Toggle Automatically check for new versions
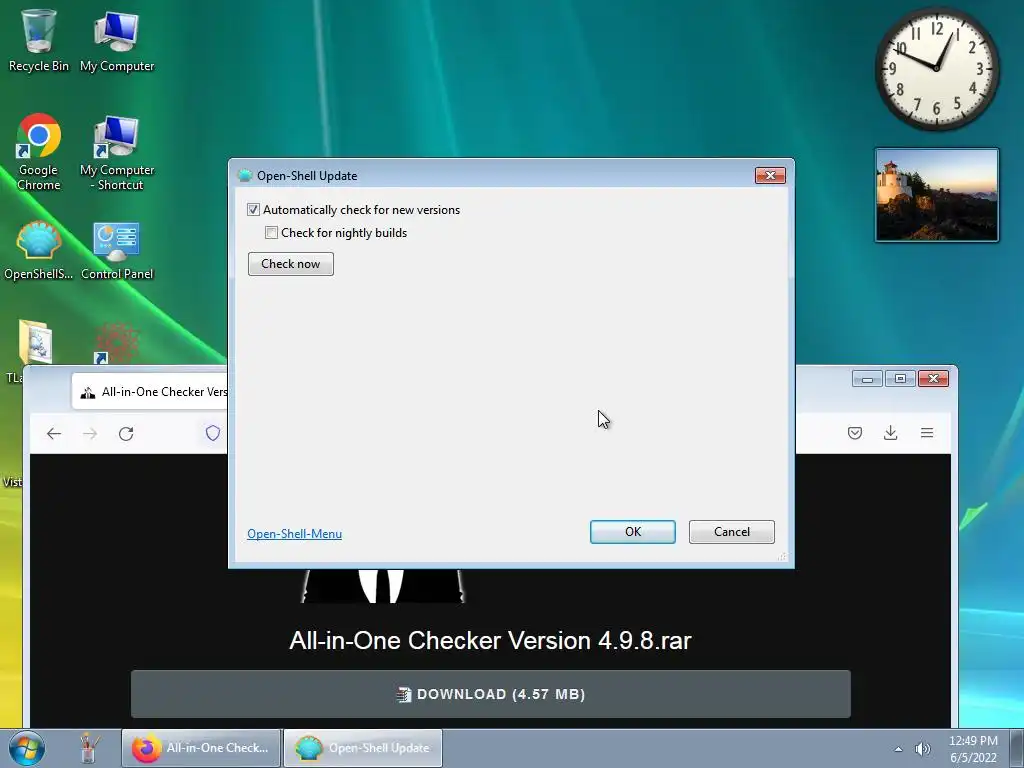Image resolution: width=1024 pixels, height=768 pixels. coord(253,210)
